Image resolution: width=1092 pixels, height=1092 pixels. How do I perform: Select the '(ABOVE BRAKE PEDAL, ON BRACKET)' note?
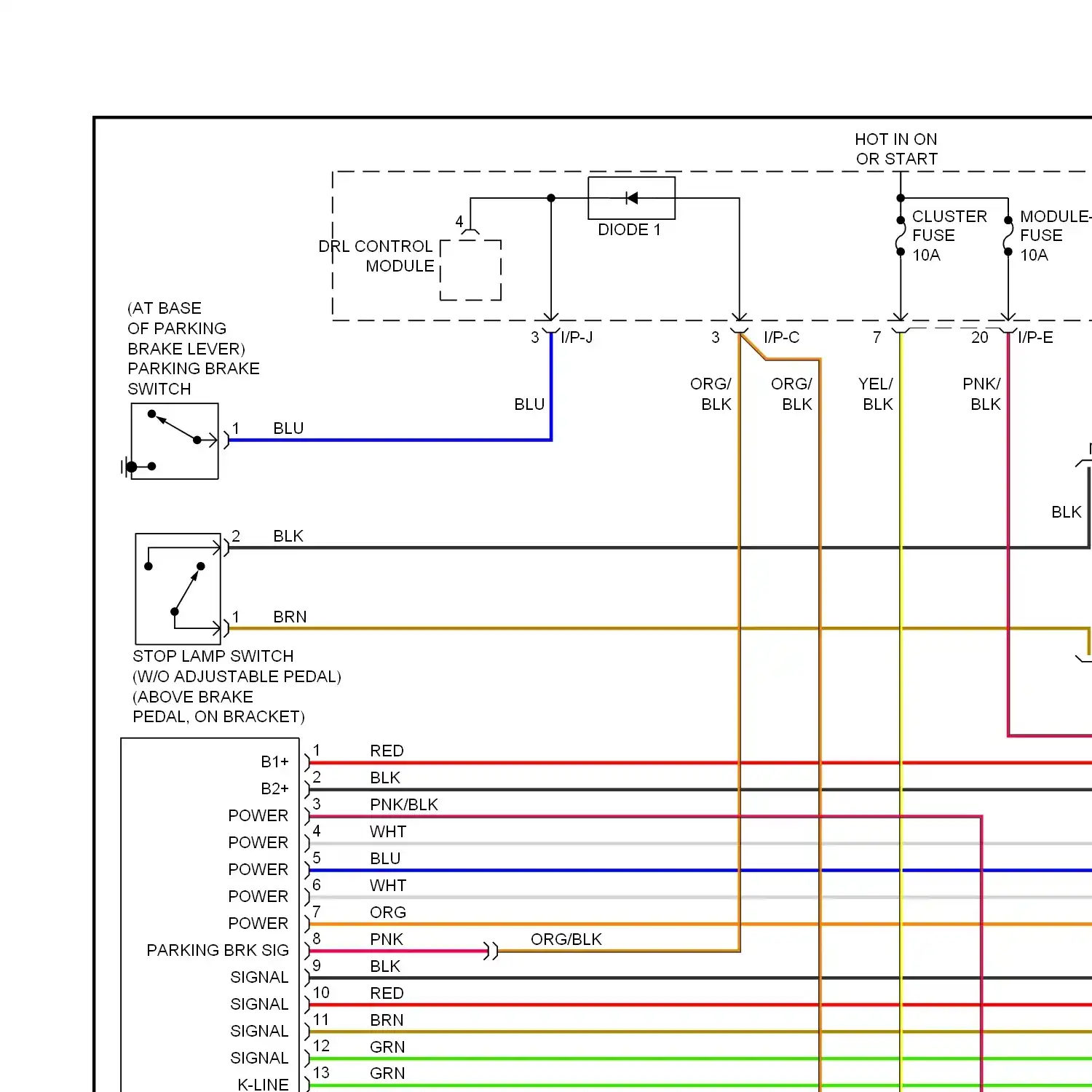tap(218, 707)
